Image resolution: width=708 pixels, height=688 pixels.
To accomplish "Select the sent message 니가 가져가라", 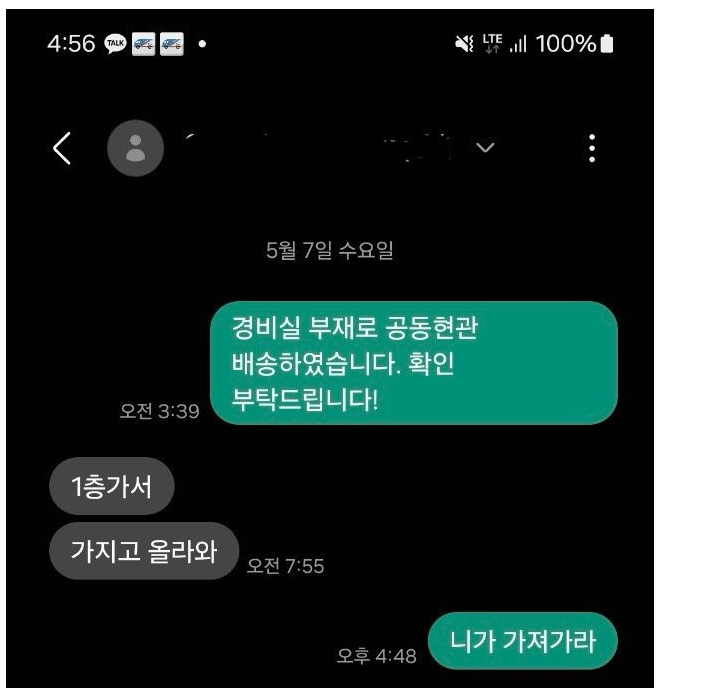I will pos(523,641).
